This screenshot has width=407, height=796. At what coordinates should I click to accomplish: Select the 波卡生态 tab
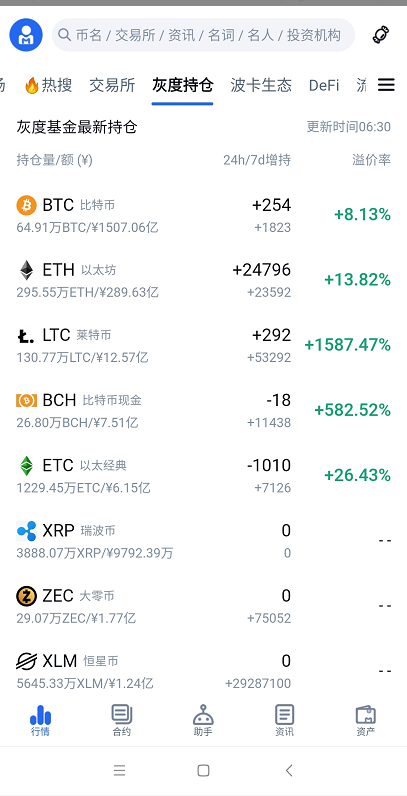coord(261,85)
